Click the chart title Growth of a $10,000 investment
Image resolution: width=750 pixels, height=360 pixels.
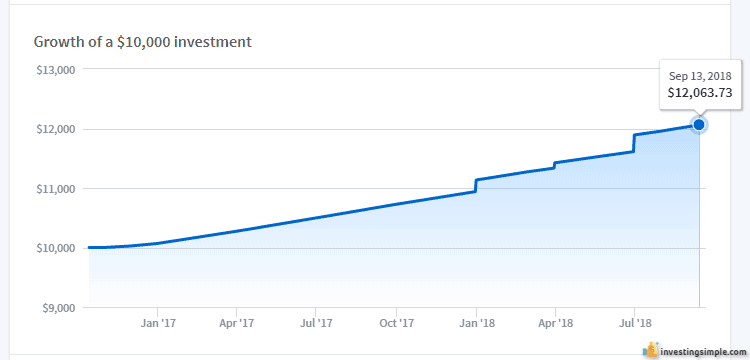pyautogui.click(x=143, y=42)
